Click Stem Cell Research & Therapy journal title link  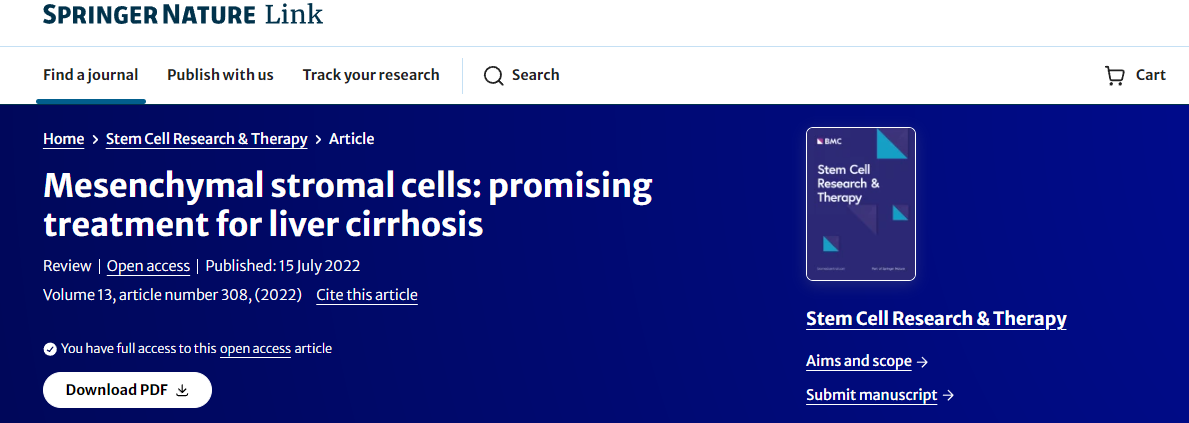936,319
